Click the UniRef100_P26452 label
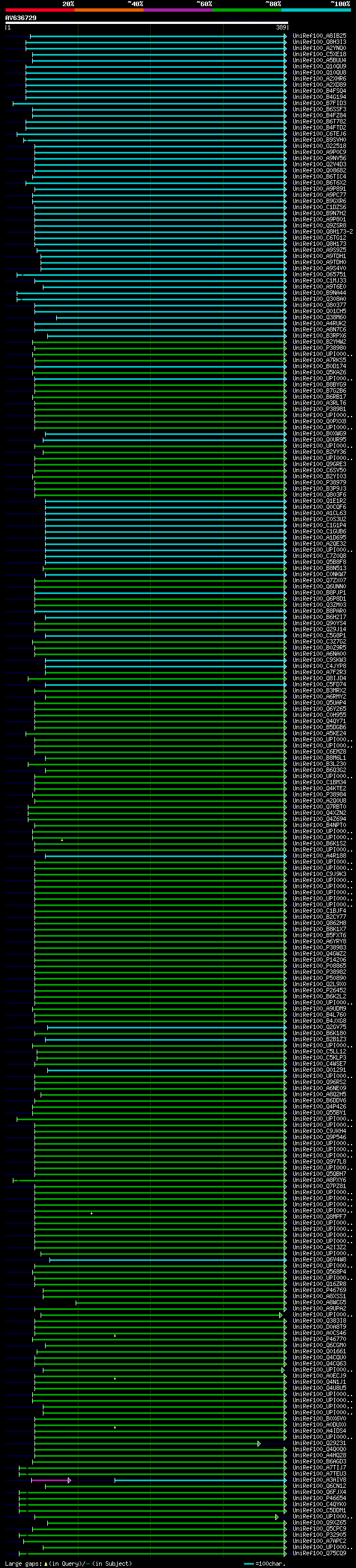This screenshot has height=1568, width=356. tap(319, 991)
